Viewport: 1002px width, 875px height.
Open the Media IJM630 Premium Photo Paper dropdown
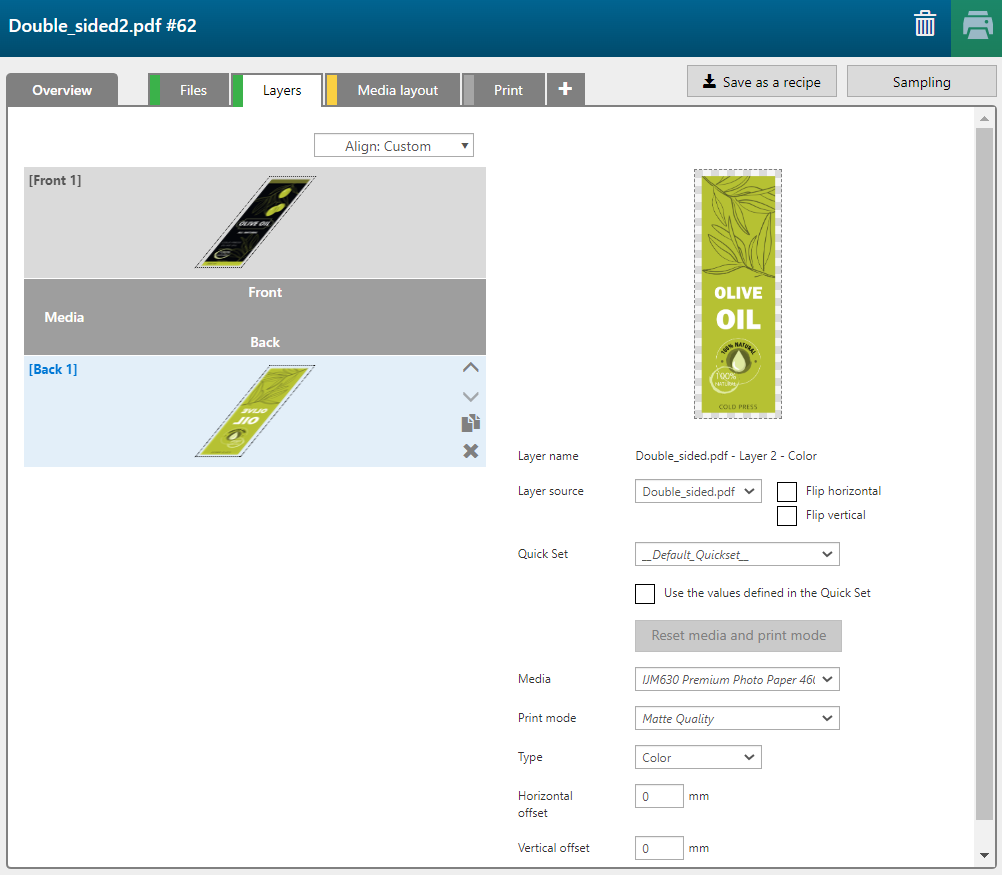(x=737, y=680)
